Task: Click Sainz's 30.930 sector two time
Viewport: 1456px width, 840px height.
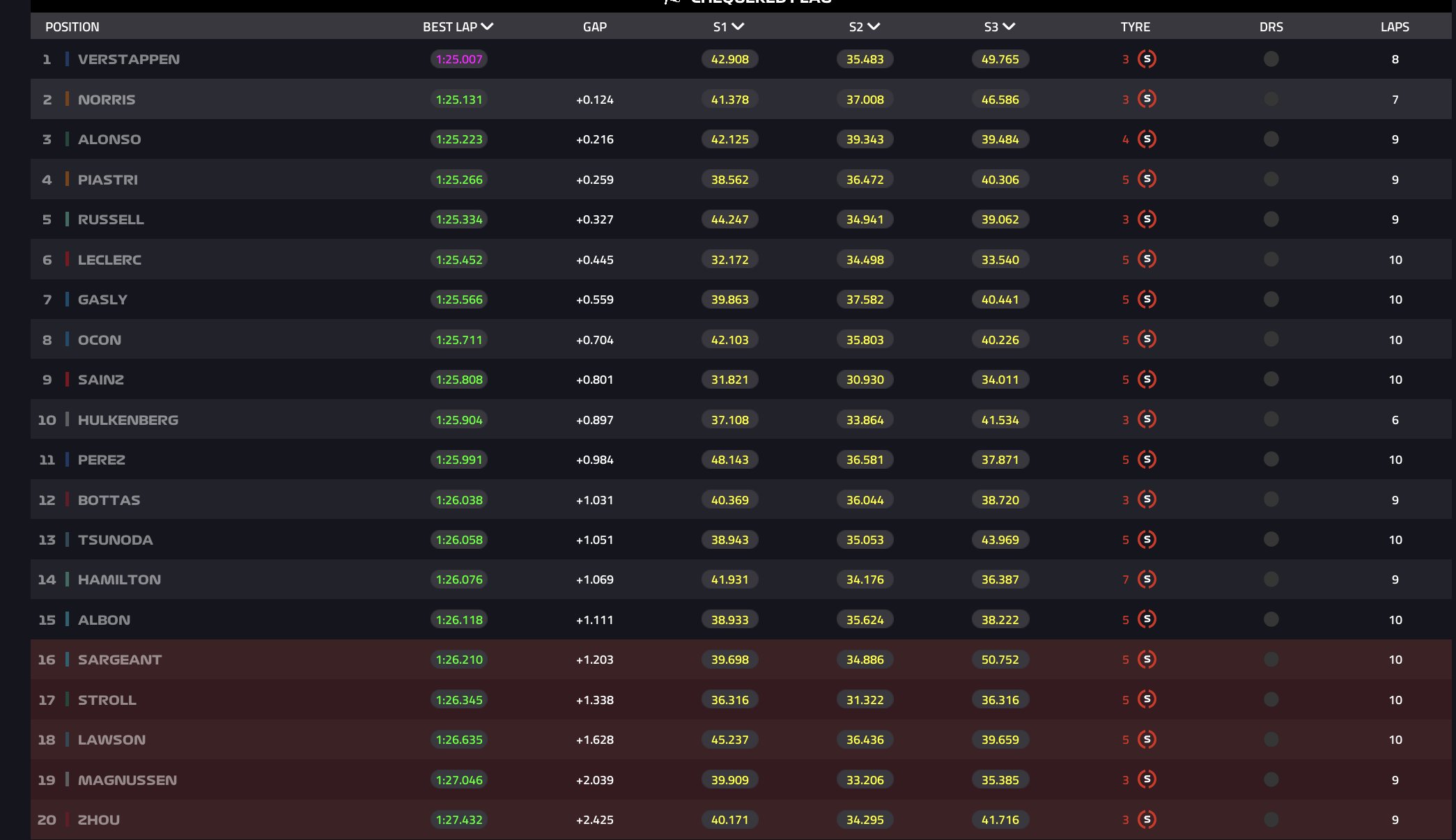Action: [865, 380]
